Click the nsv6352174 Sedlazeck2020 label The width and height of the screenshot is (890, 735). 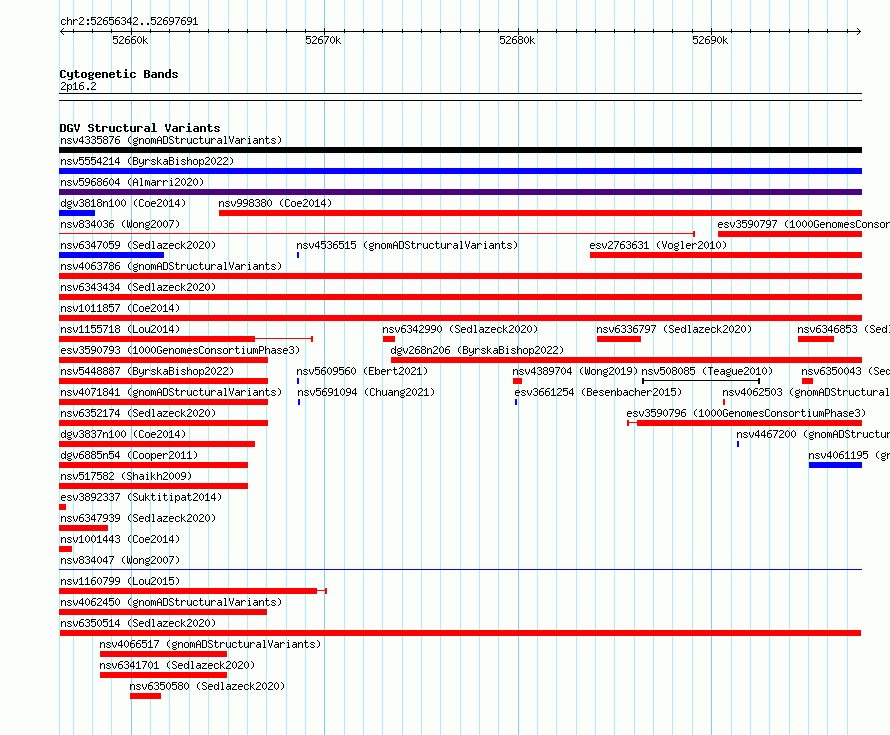click(x=138, y=413)
